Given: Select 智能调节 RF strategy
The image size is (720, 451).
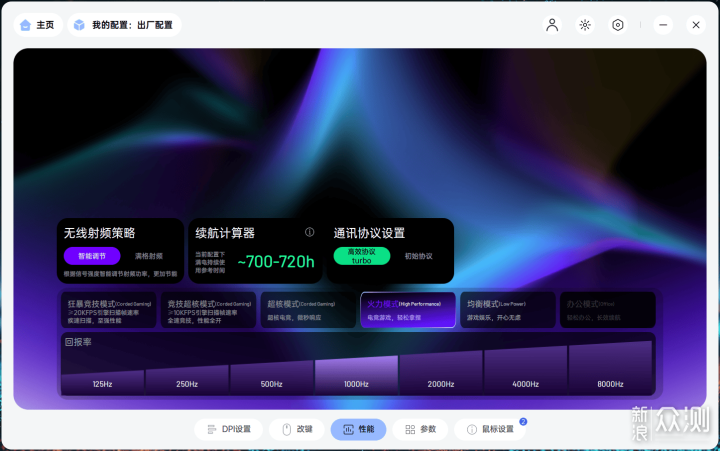Looking at the screenshot, I should [x=92, y=256].
